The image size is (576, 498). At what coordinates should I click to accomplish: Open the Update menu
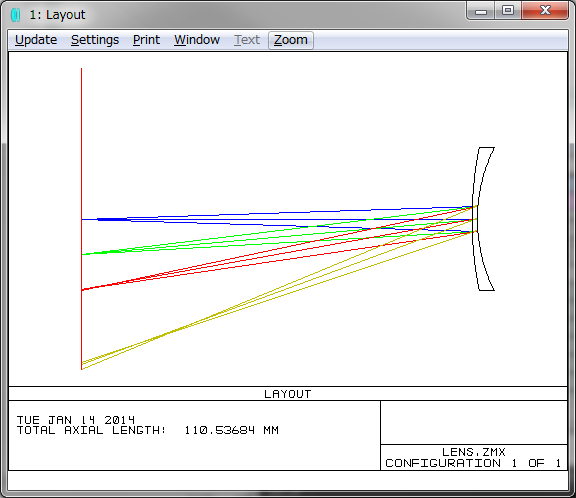(x=36, y=40)
